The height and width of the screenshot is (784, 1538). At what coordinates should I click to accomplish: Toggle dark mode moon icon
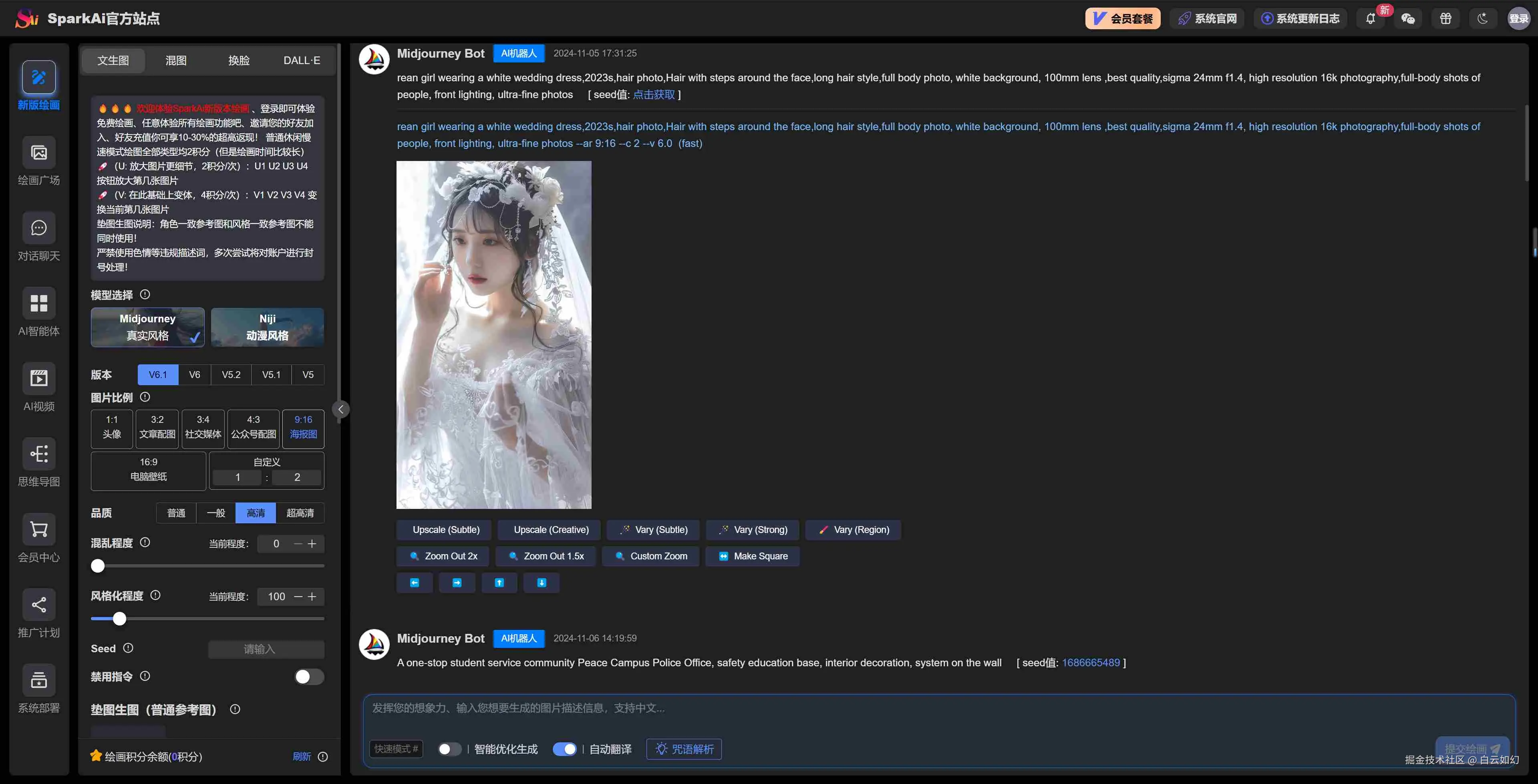click(1482, 18)
